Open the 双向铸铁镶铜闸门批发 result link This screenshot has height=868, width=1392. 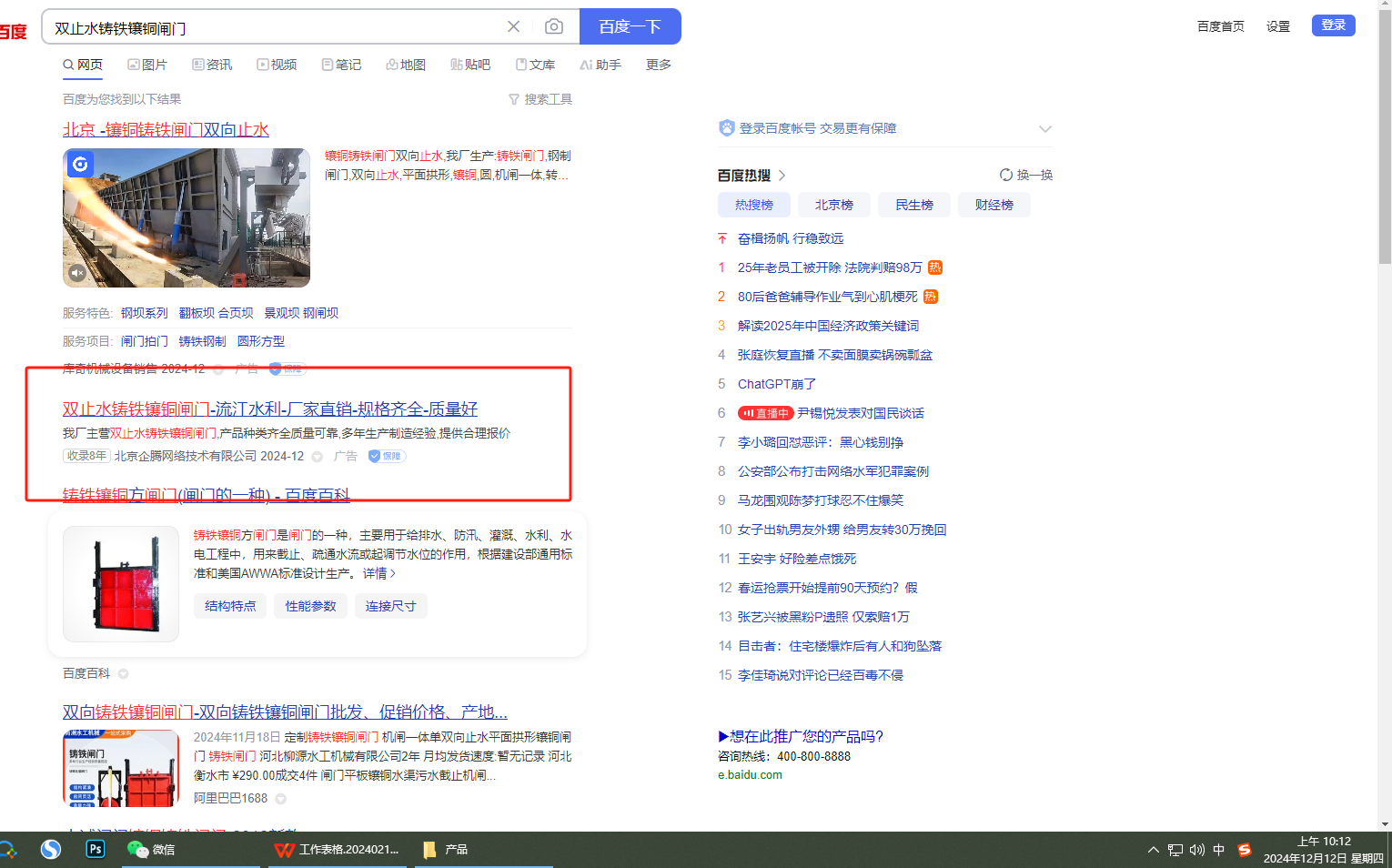[285, 712]
